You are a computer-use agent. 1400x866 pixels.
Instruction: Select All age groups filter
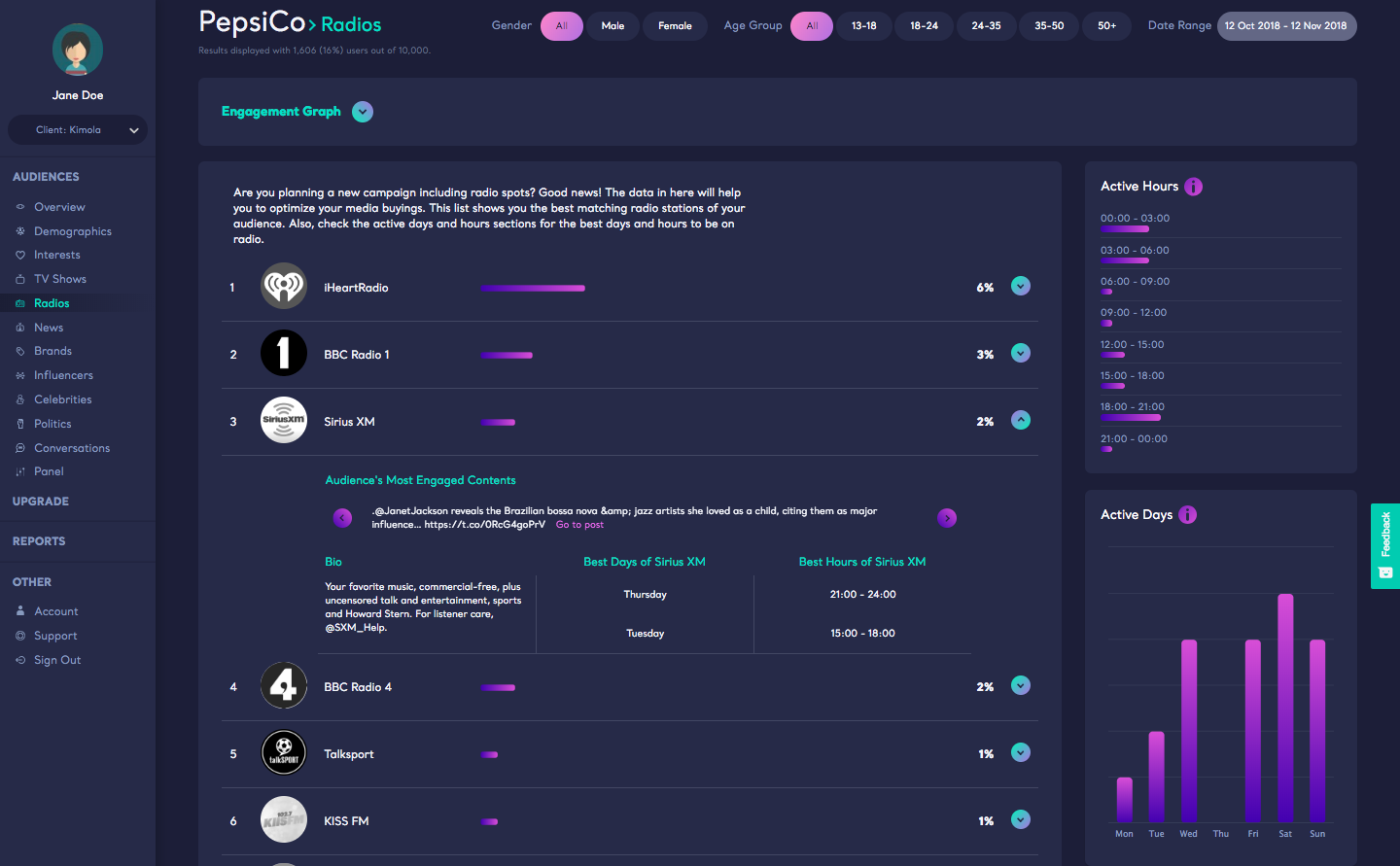pos(812,26)
